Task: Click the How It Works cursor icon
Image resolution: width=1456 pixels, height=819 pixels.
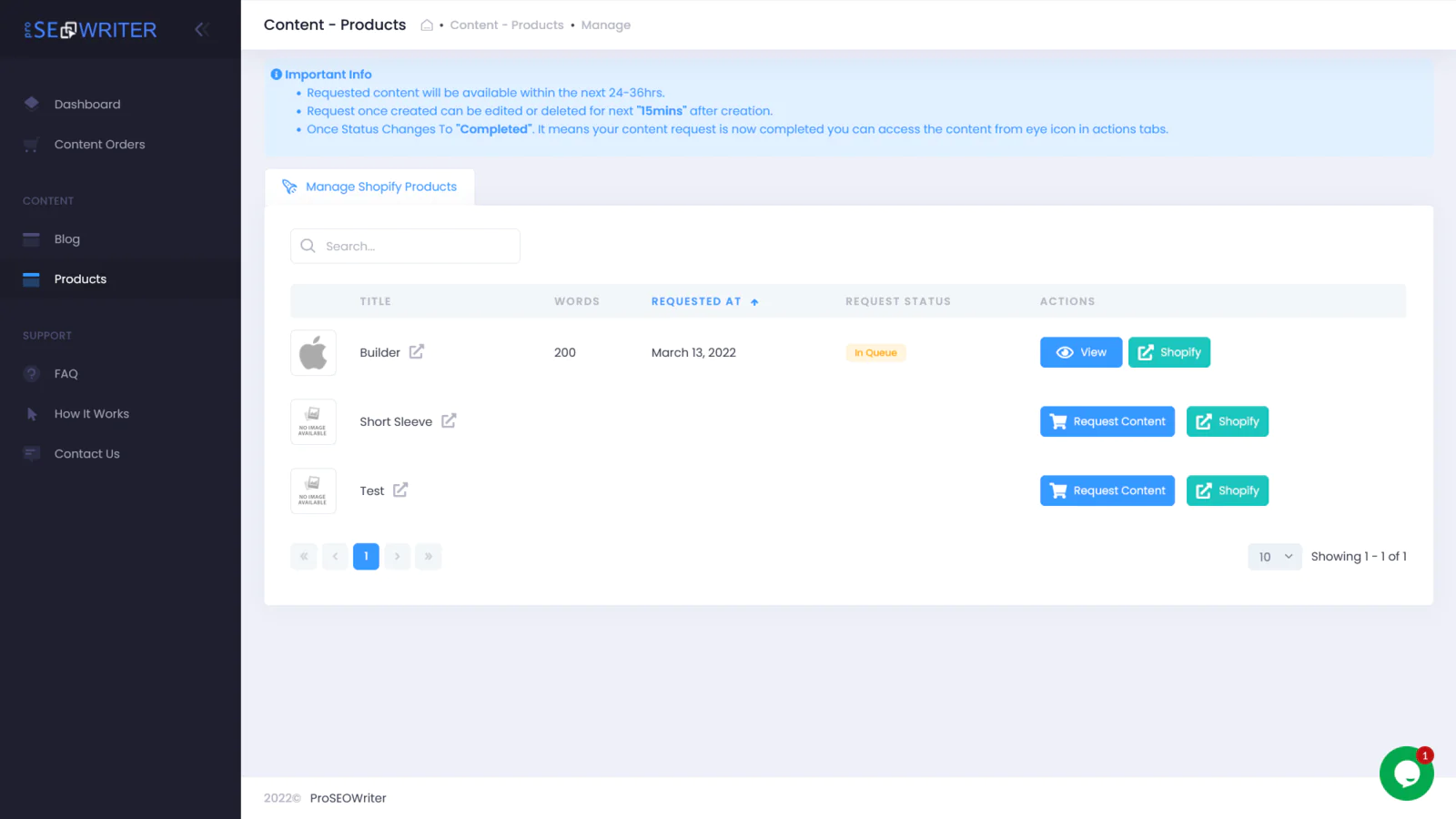Action: pos(32,413)
